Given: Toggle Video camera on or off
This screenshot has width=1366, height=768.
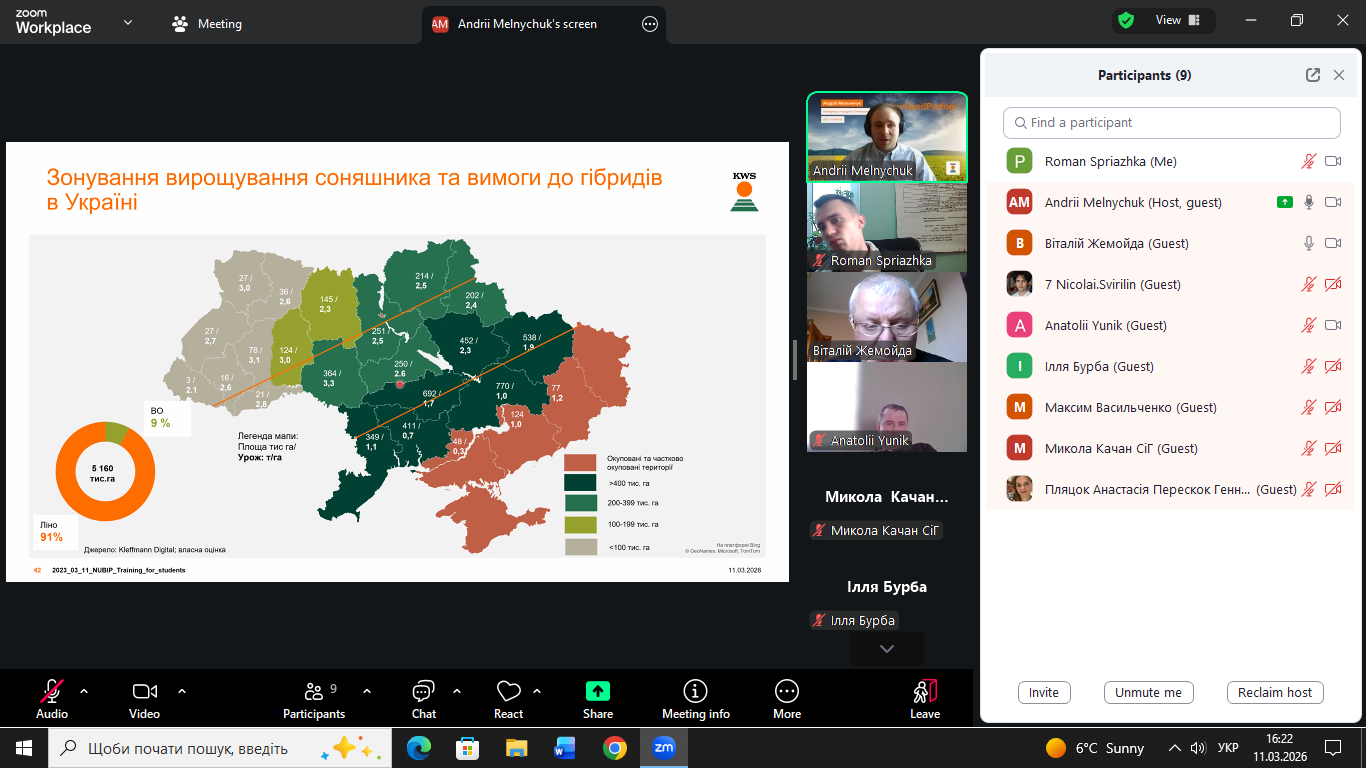Looking at the screenshot, I should pyautogui.click(x=145, y=691).
